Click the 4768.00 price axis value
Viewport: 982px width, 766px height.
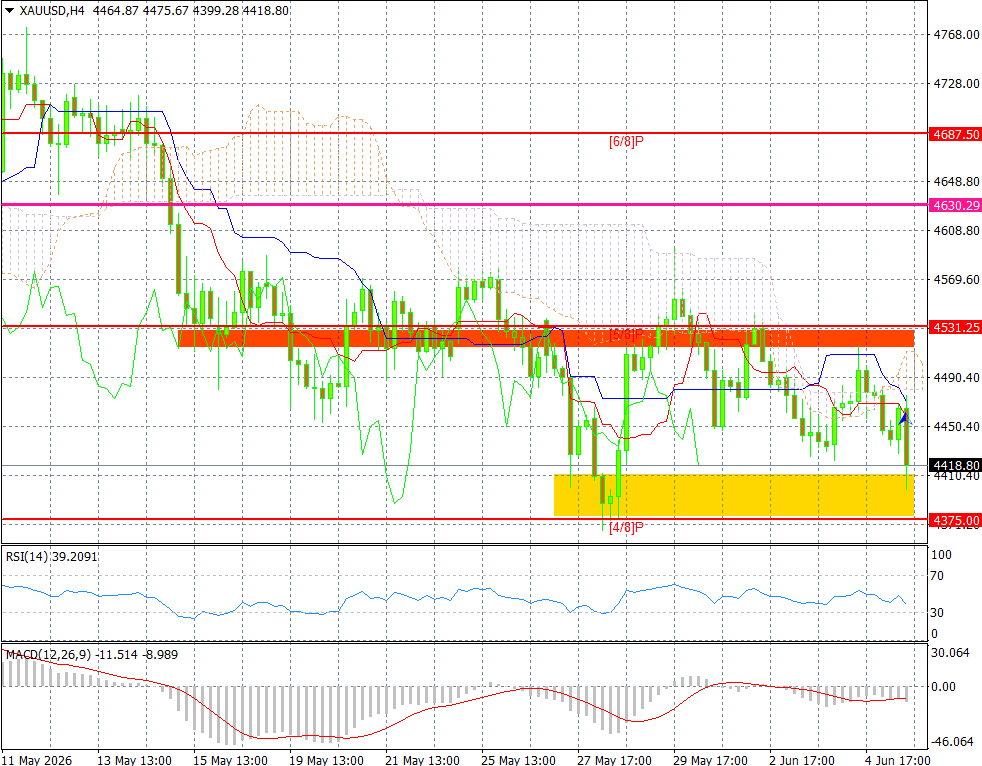tap(956, 34)
